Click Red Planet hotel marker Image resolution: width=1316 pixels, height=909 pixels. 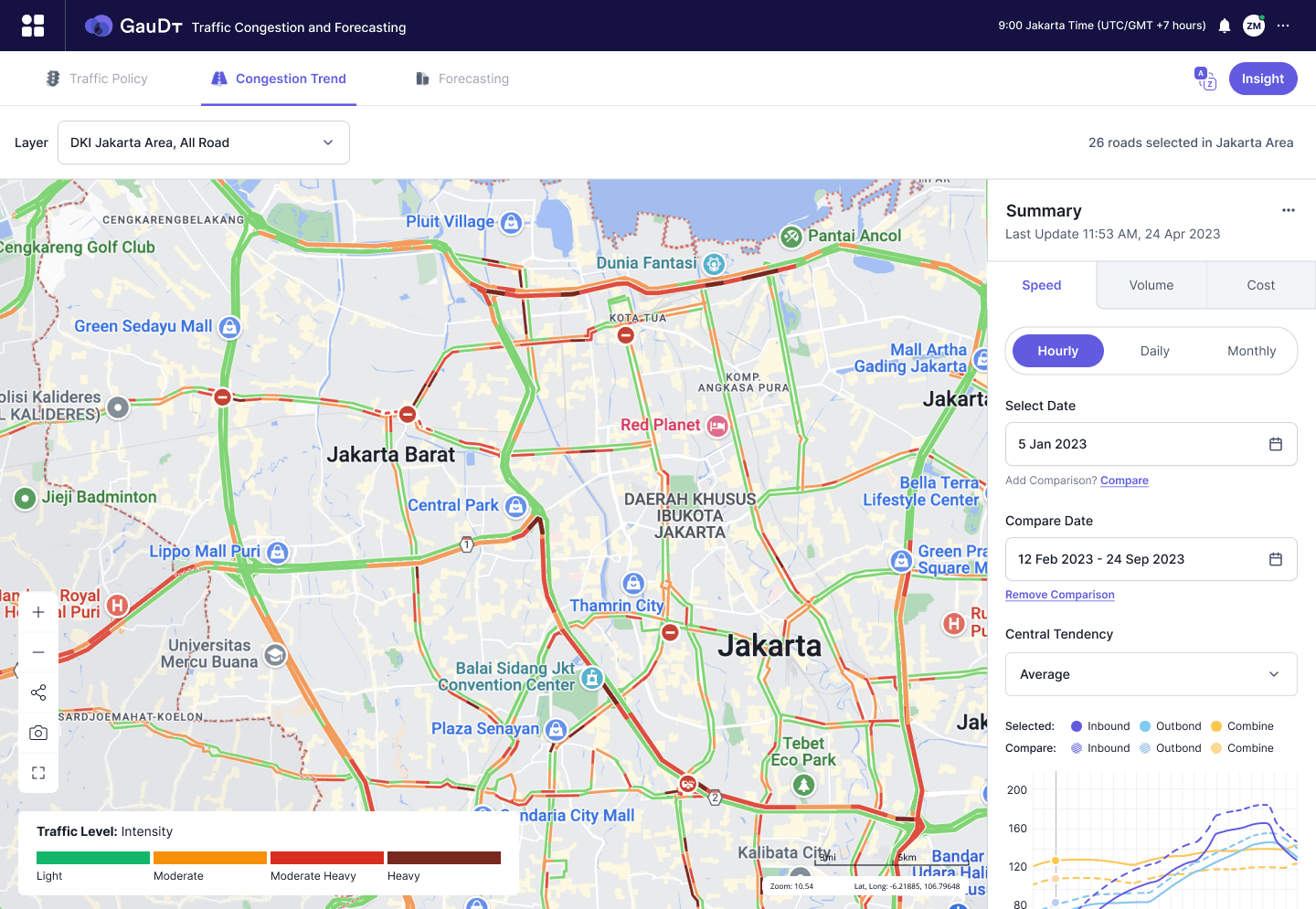pyautogui.click(x=718, y=426)
